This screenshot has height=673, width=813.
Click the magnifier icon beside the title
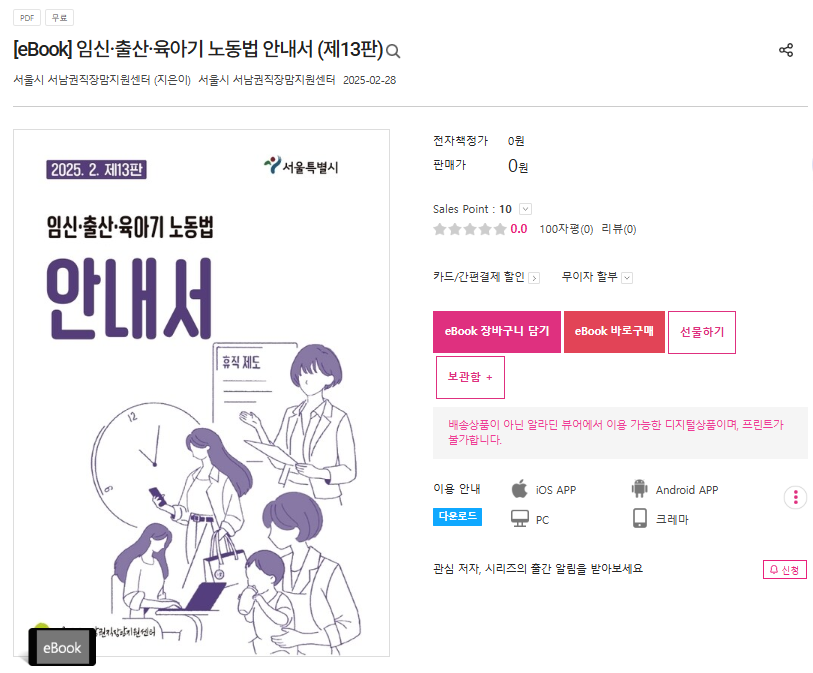pyautogui.click(x=394, y=51)
